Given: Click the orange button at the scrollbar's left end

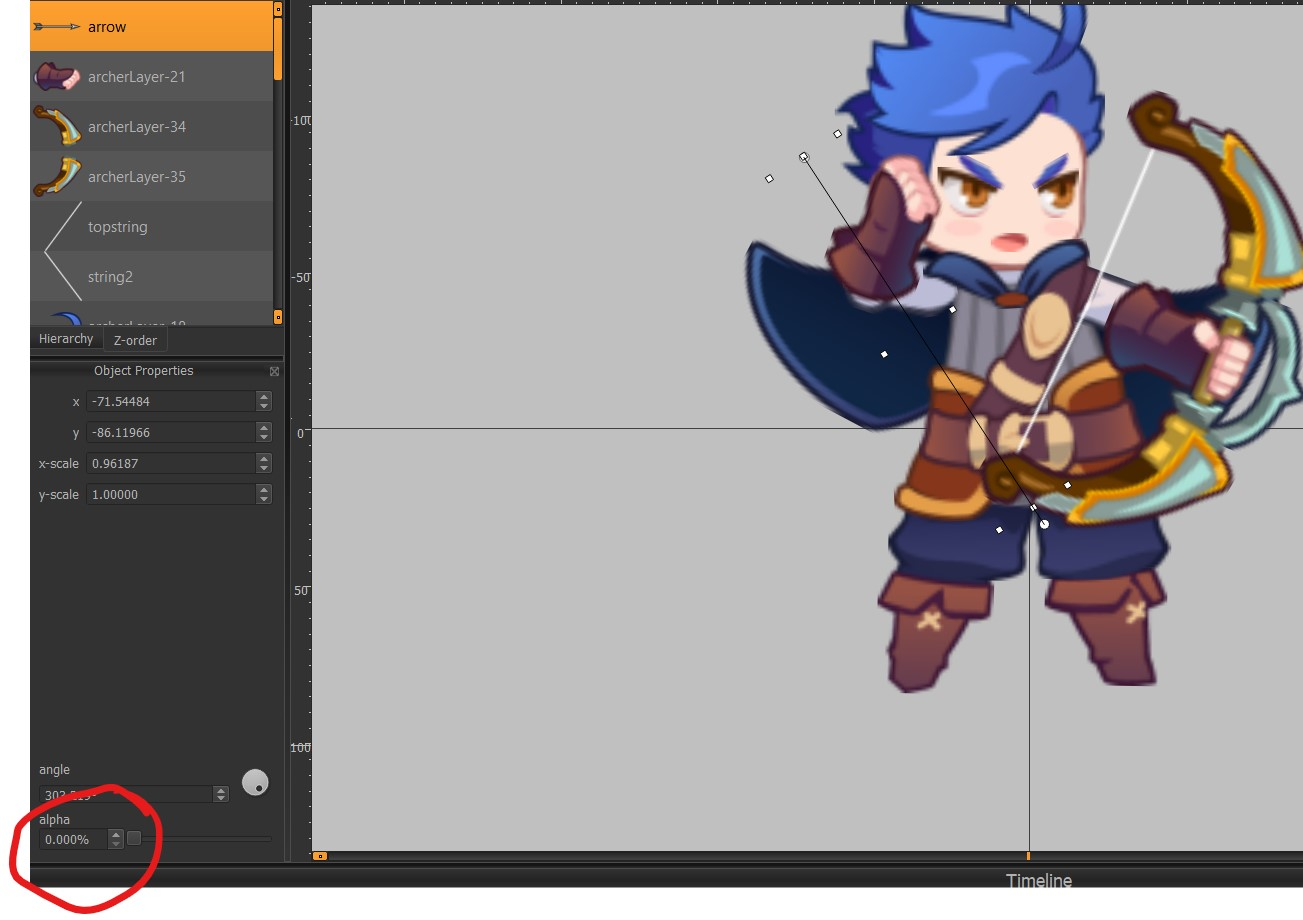Looking at the screenshot, I should tap(319, 856).
